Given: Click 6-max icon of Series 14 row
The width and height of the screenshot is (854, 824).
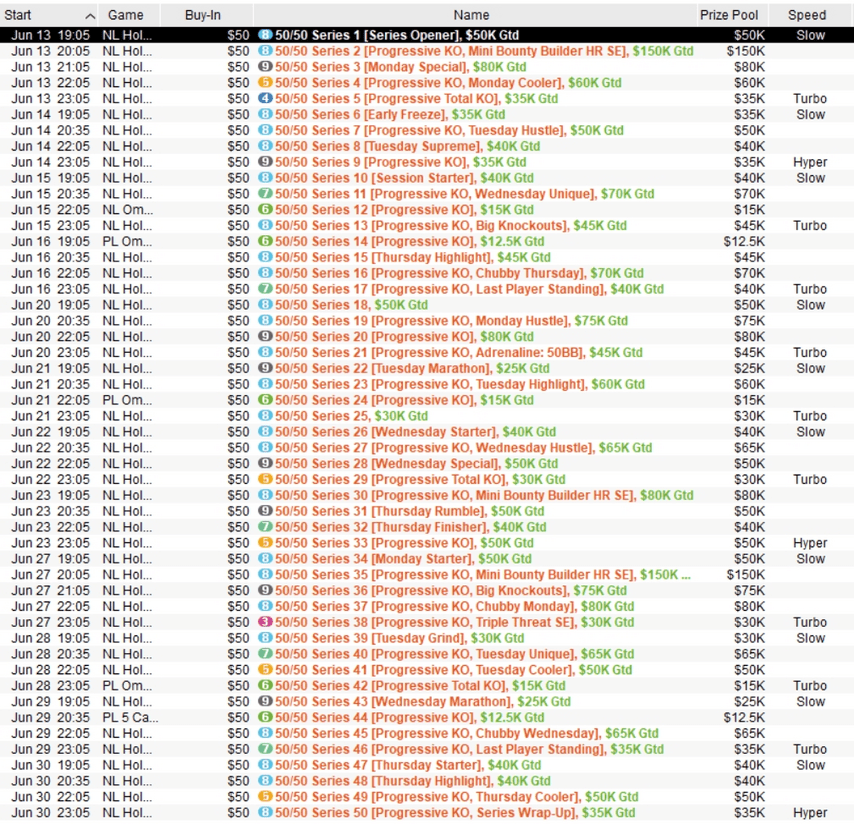Looking at the screenshot, I should tap(265, 241).
